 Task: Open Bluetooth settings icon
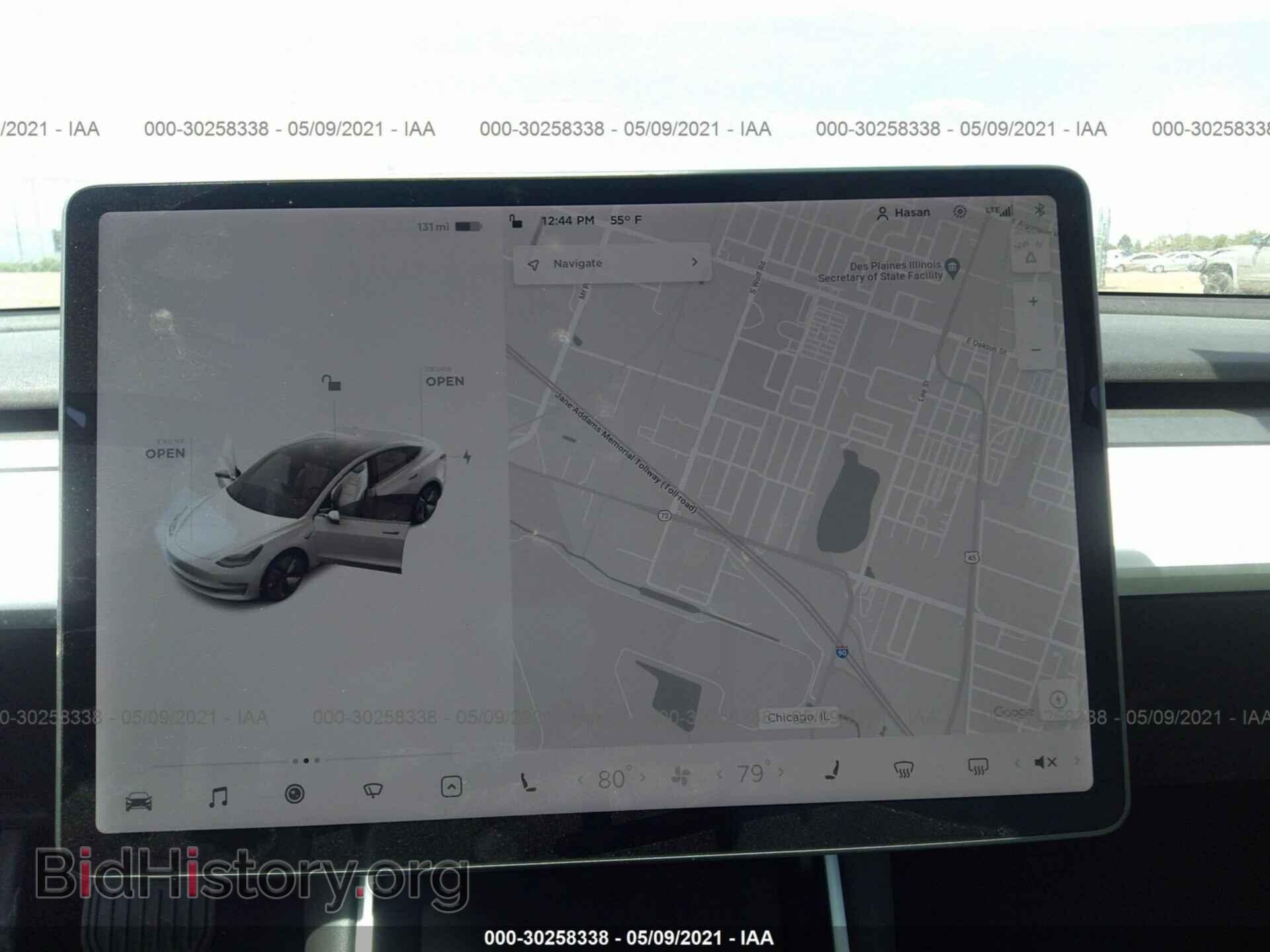coord(1039,210)
